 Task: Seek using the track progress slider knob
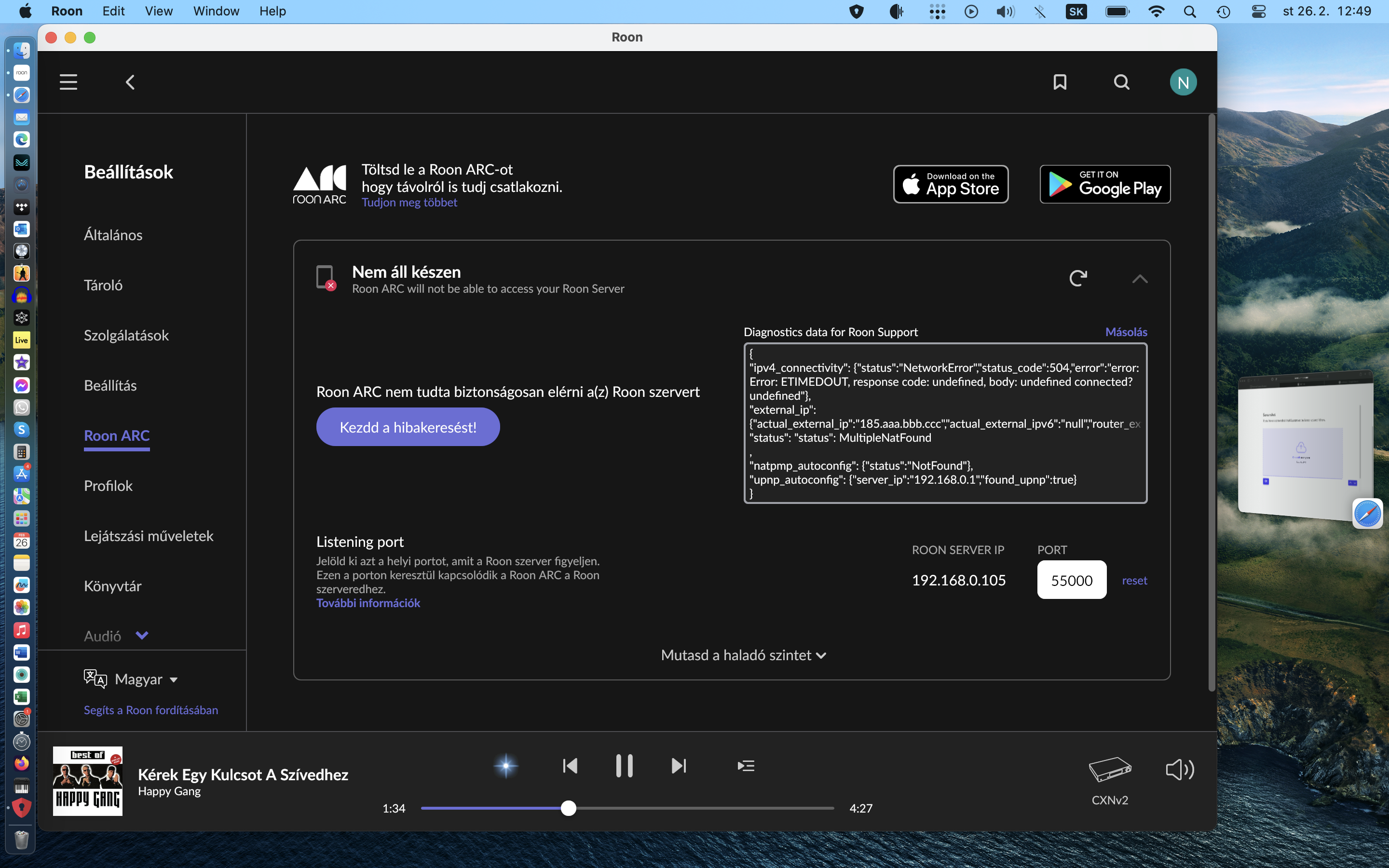click(x=568, y=808)
